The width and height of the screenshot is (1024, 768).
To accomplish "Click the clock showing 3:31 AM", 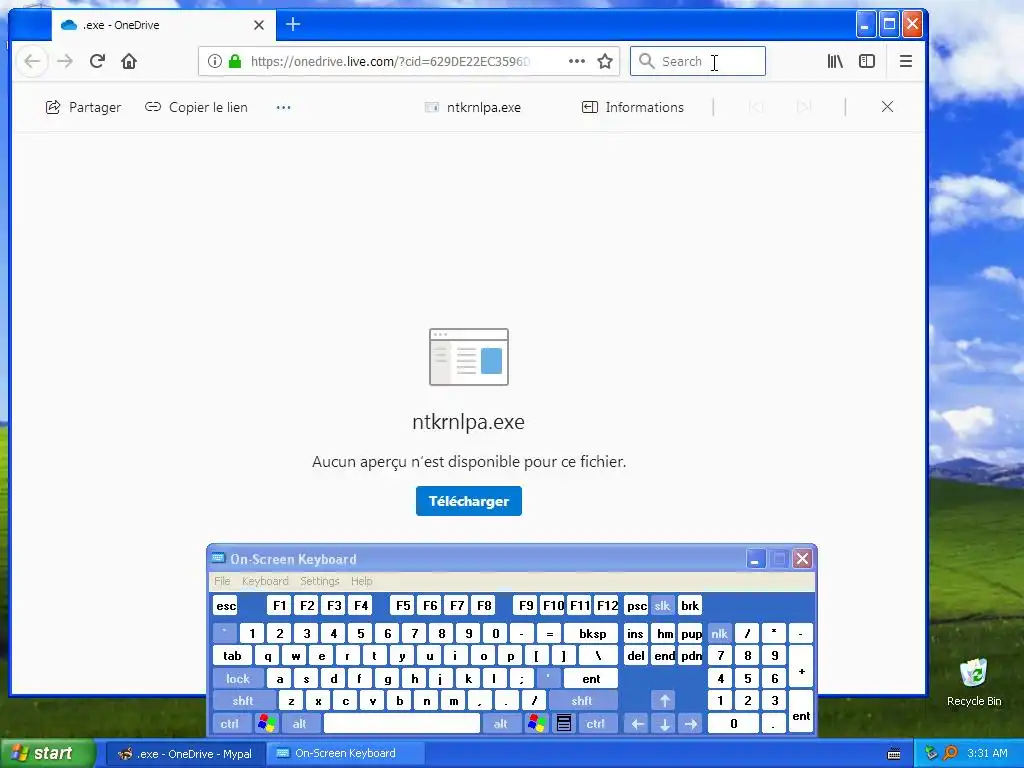I will tap(987, 753).
